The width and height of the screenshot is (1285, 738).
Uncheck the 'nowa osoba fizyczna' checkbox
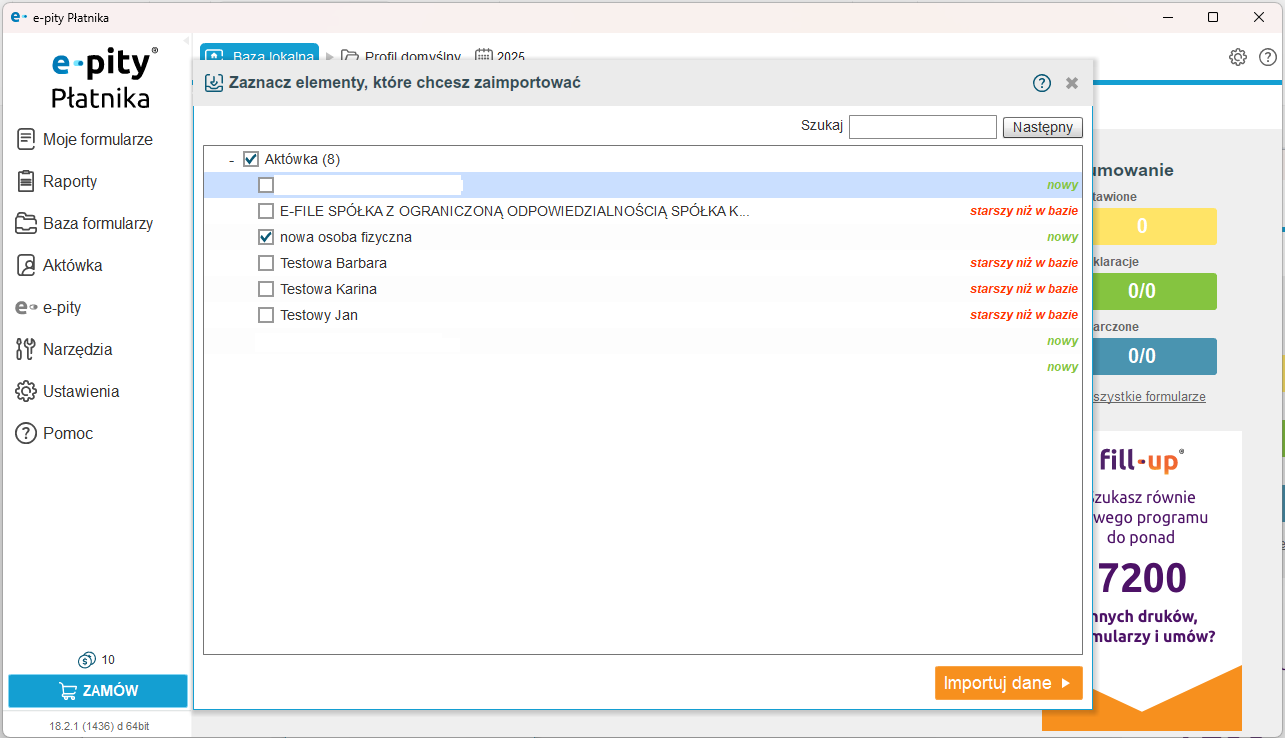(x=266, y=237)
